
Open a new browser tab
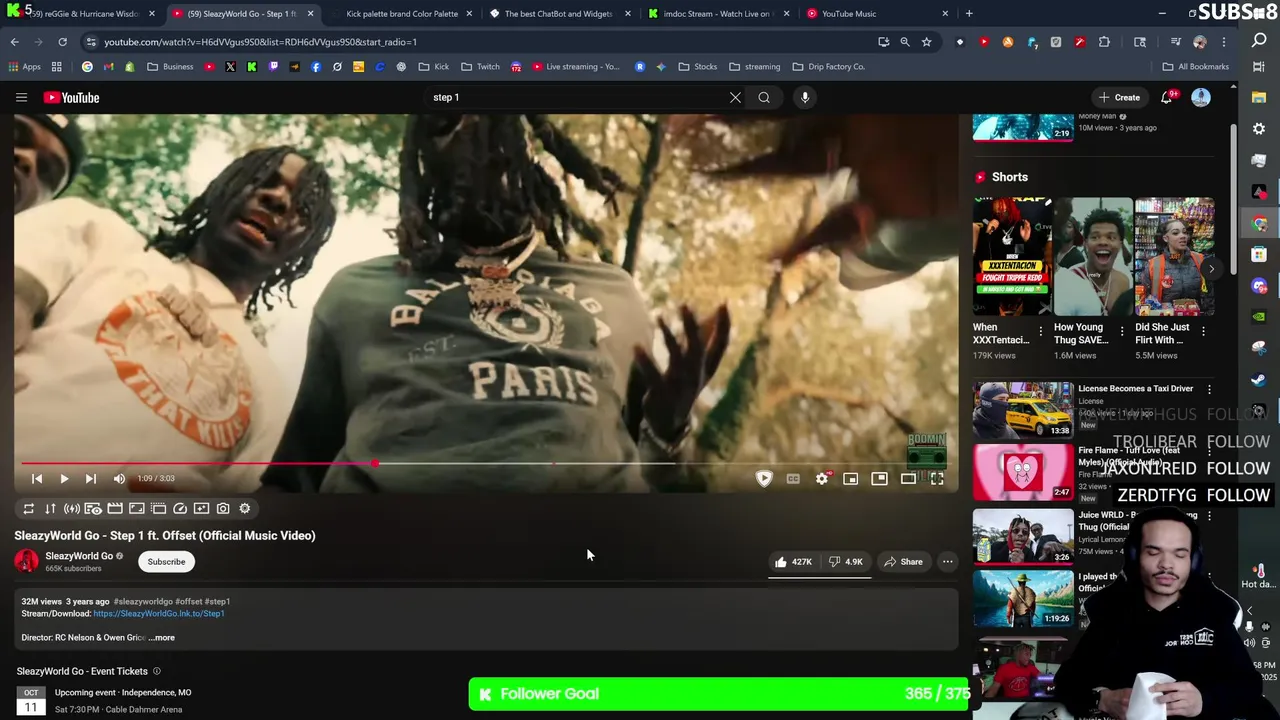969,14
